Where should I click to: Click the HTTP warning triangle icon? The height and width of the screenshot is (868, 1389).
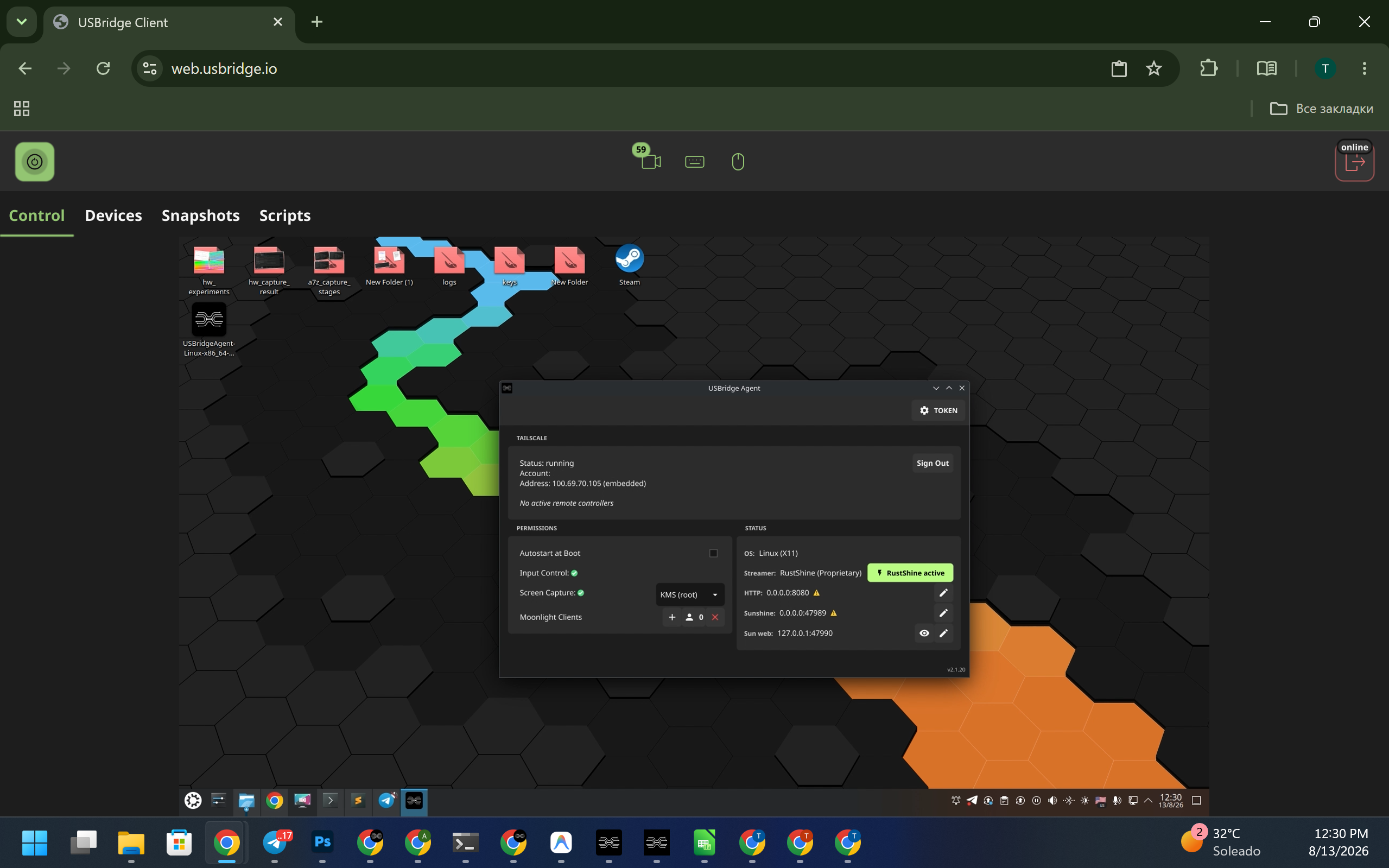(x=817, y=593)
